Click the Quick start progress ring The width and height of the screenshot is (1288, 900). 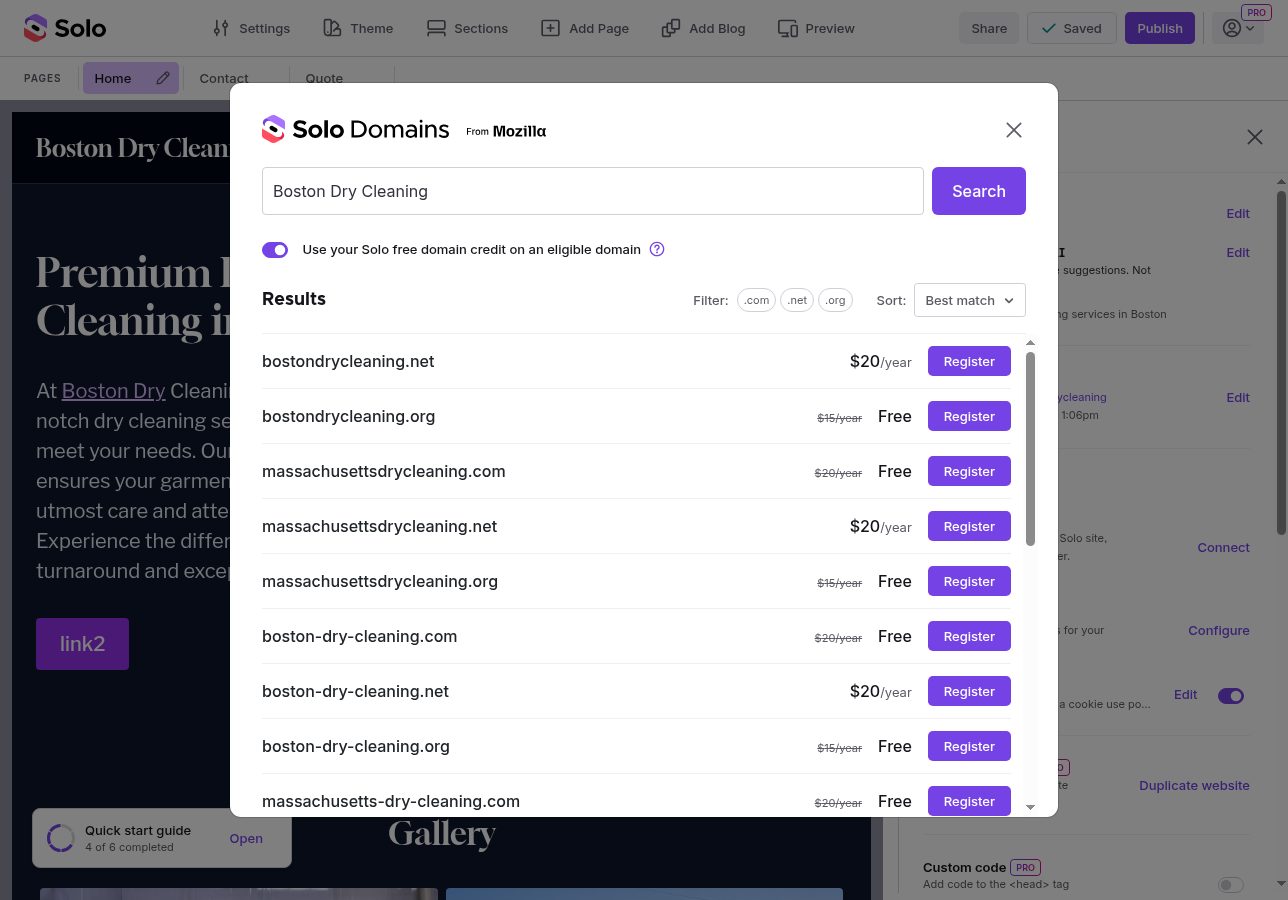point(61,838)
